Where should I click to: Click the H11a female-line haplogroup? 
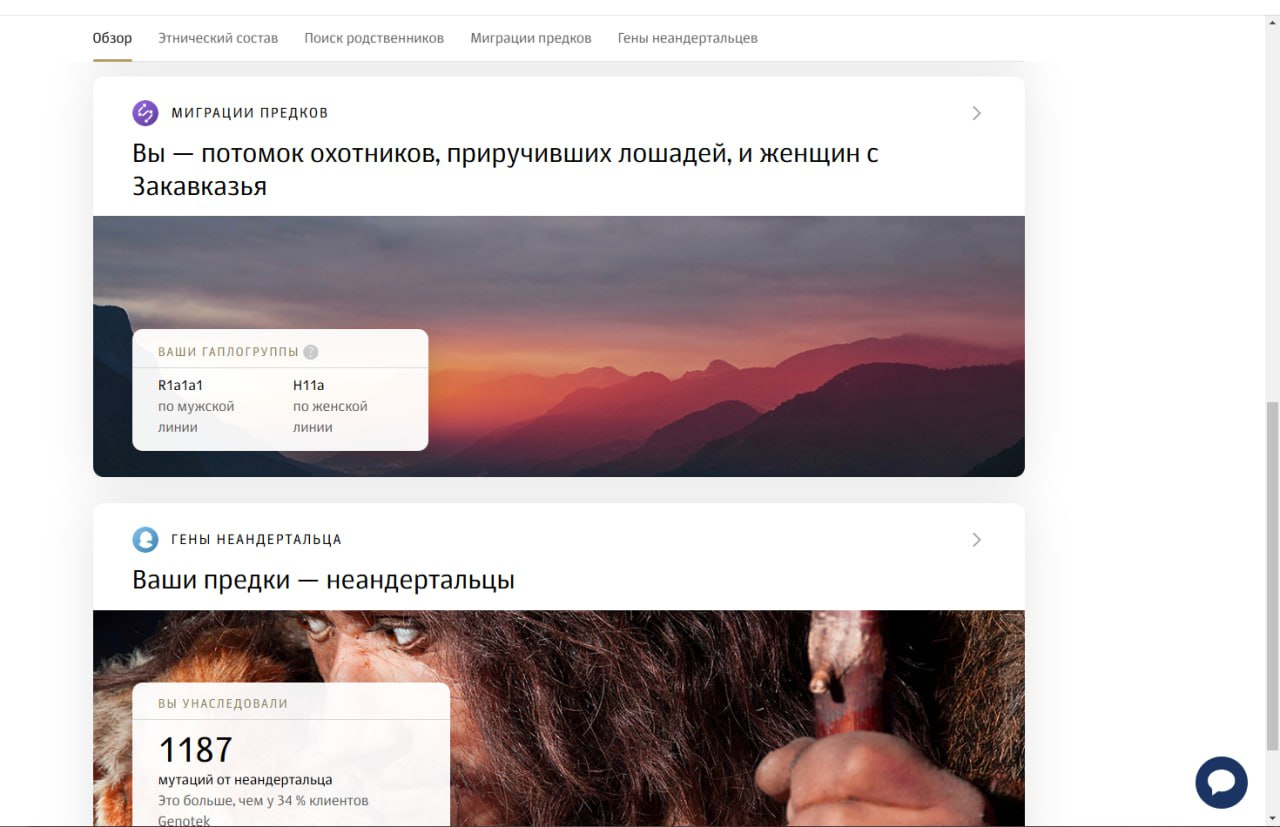coord(309,385)
